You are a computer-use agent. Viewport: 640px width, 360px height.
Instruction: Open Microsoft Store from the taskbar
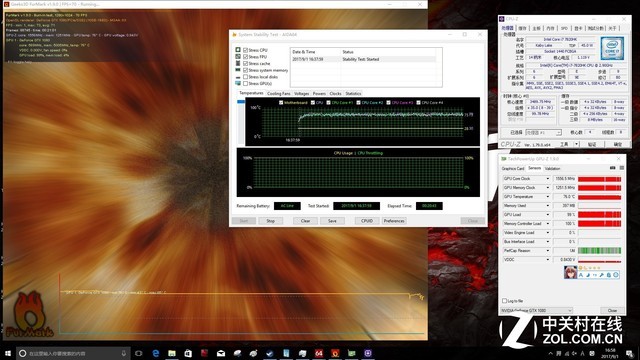(188, 353)
